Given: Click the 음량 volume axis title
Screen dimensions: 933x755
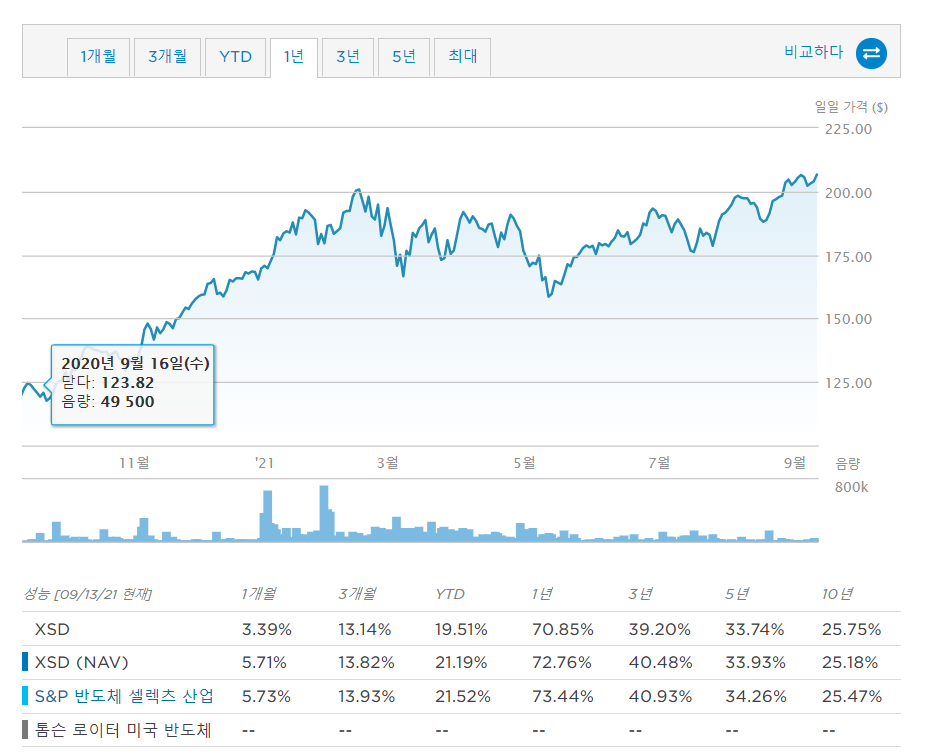Looking at the screenshot, I should pos(848,463).
